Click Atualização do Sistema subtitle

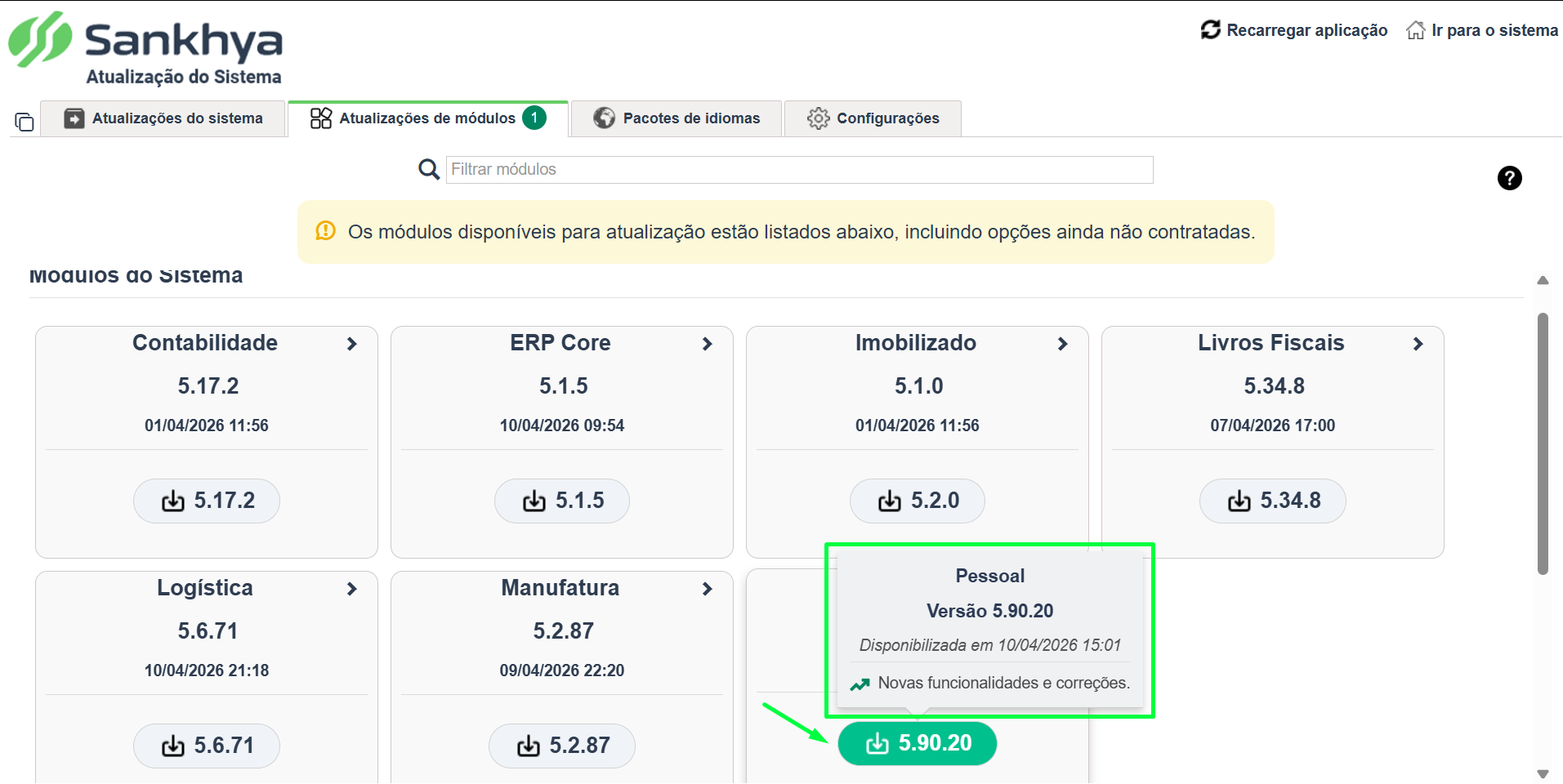pos(184,77)
